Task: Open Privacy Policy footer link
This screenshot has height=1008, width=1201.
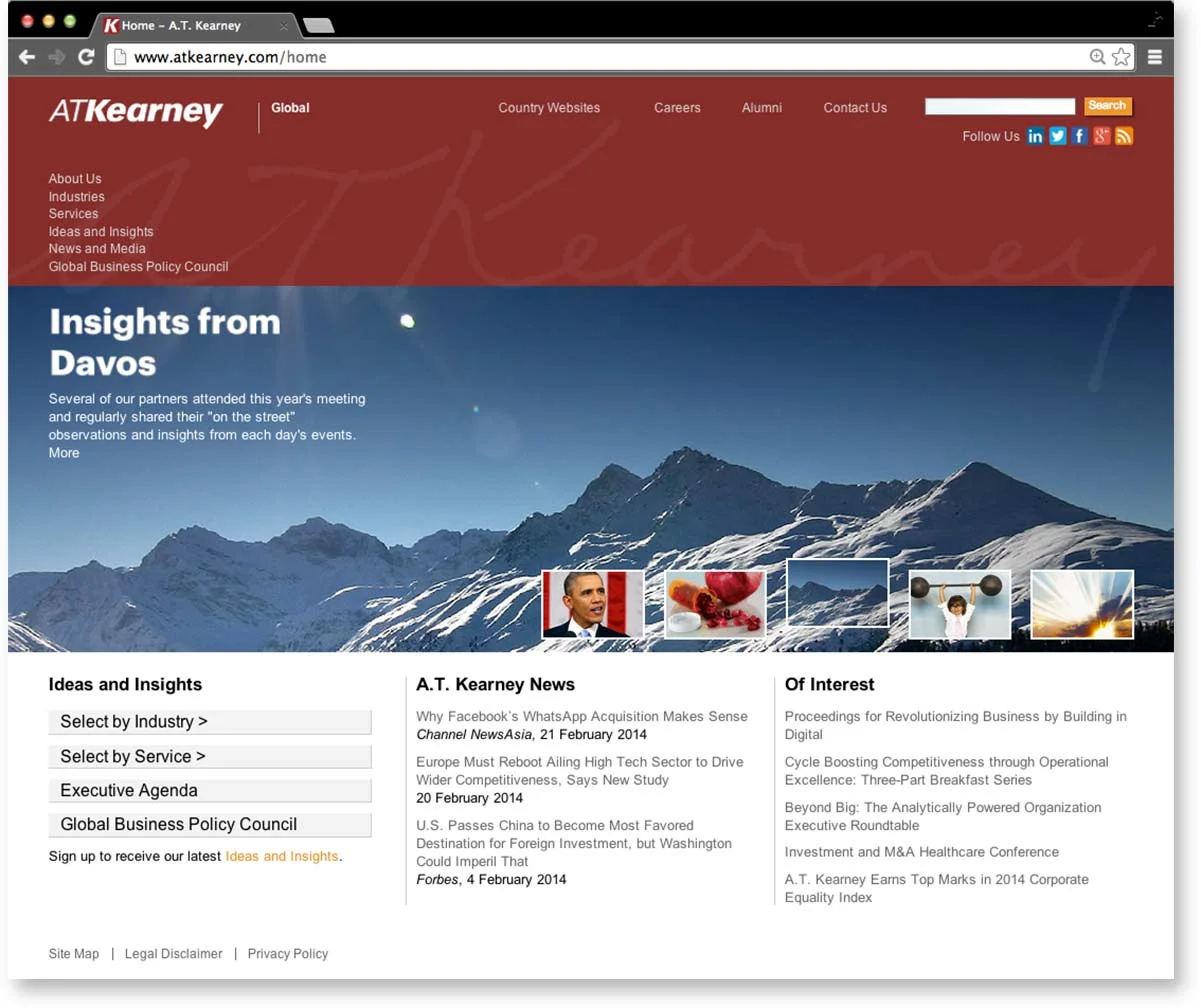Action: coord(288,954)
